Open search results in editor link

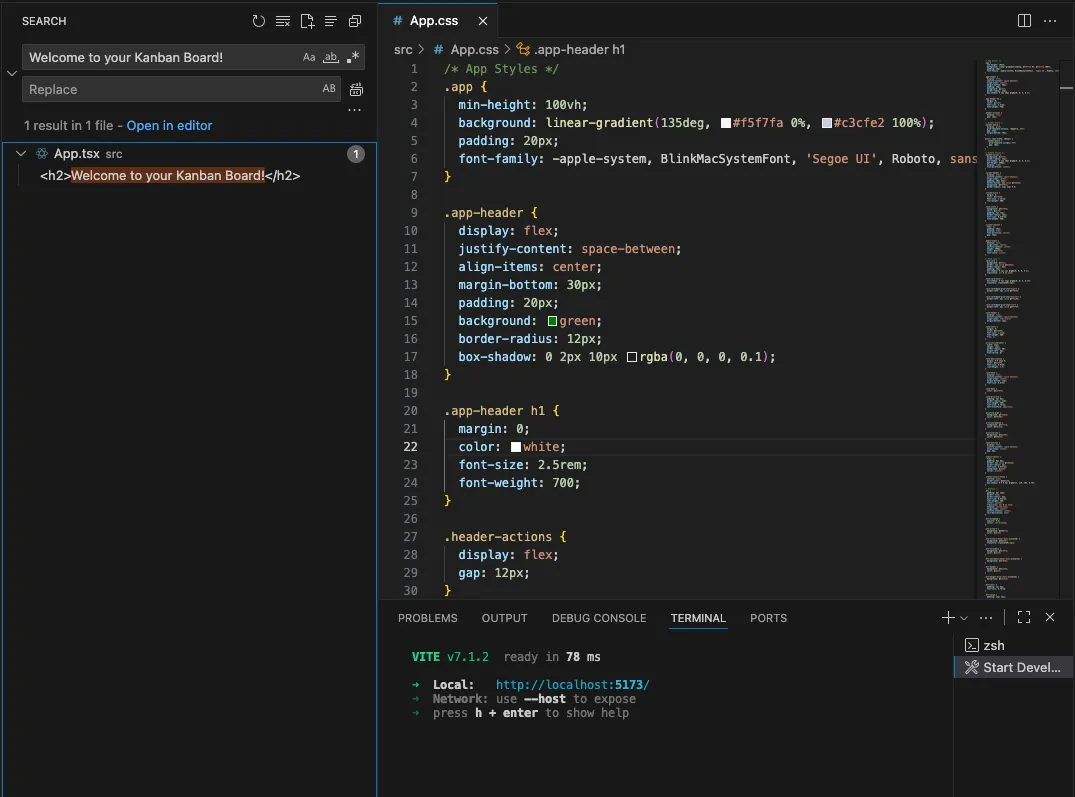(169, 125)
